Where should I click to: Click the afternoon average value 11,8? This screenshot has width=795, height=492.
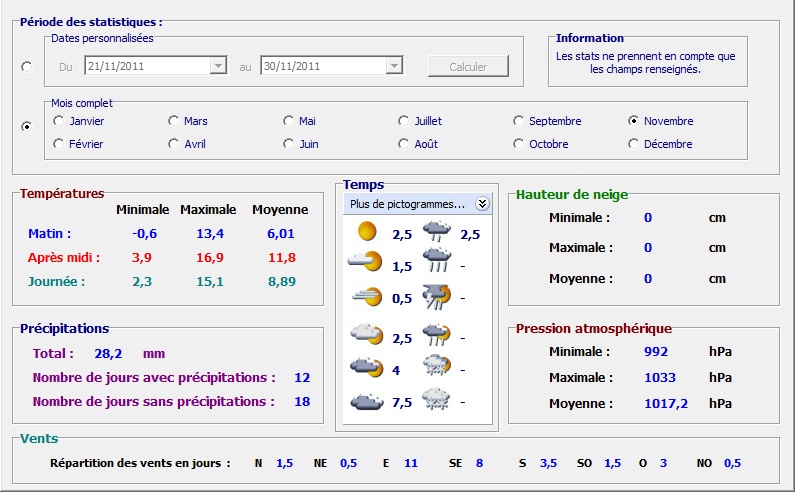click(282, 258)
